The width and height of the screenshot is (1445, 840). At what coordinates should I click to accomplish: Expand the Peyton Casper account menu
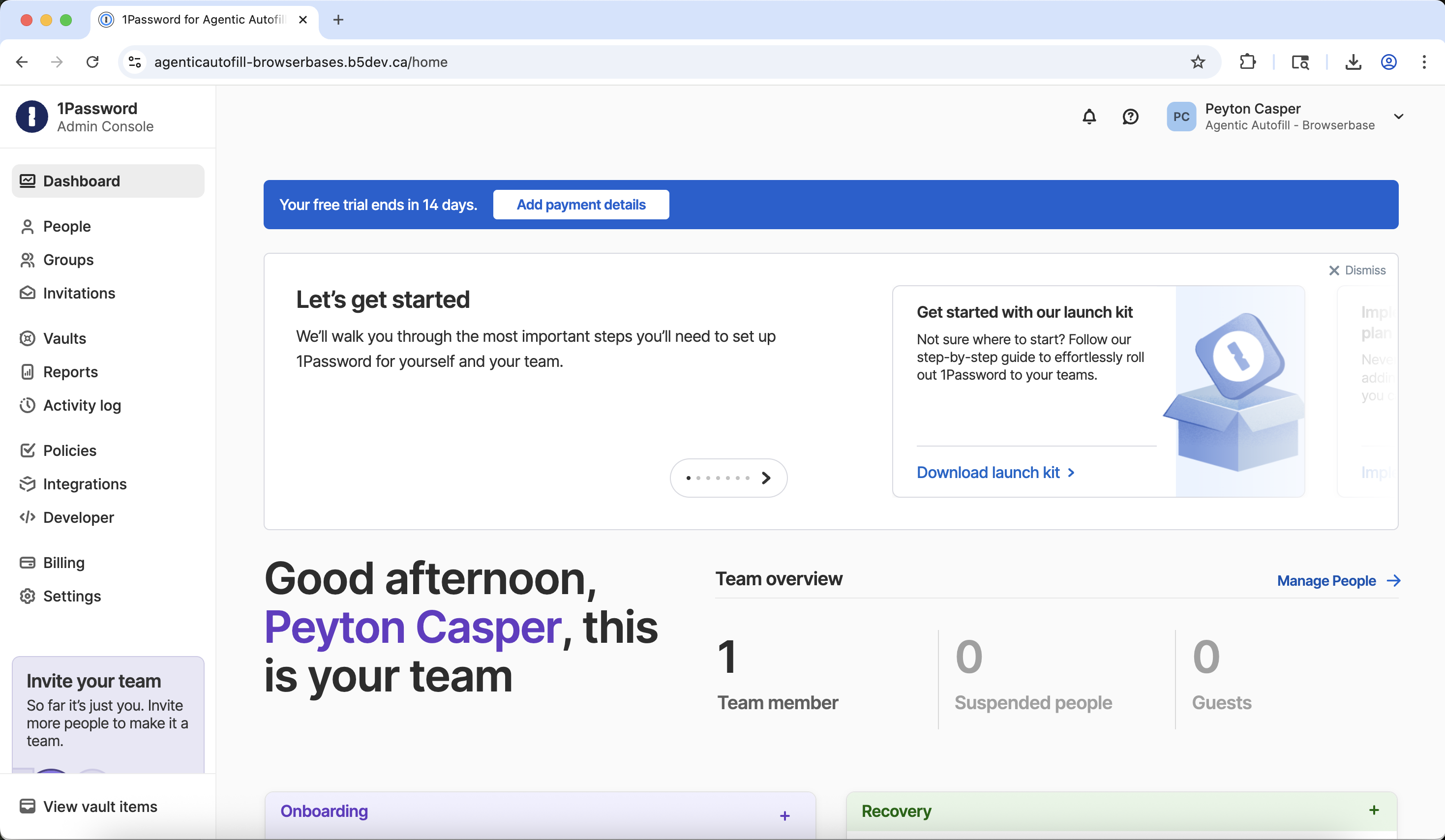click(1399, 117)
